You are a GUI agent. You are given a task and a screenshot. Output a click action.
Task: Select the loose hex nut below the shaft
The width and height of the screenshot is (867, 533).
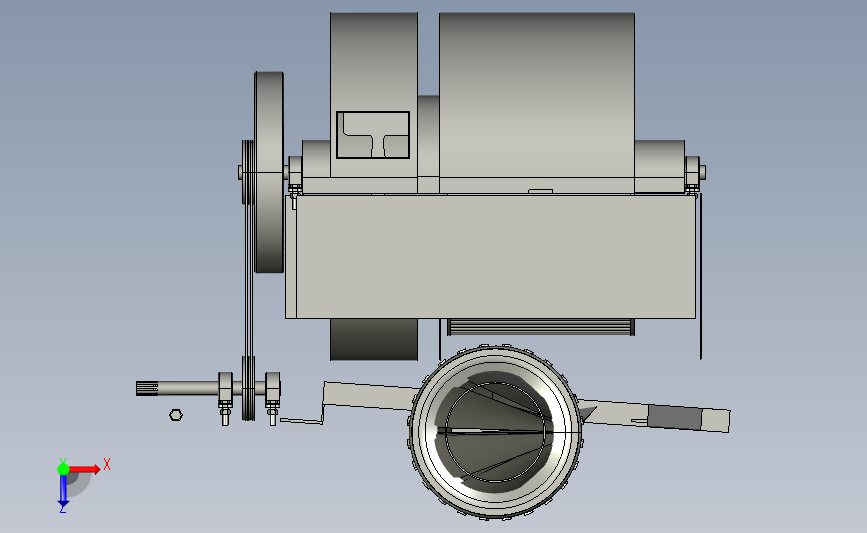coord(176,415)
